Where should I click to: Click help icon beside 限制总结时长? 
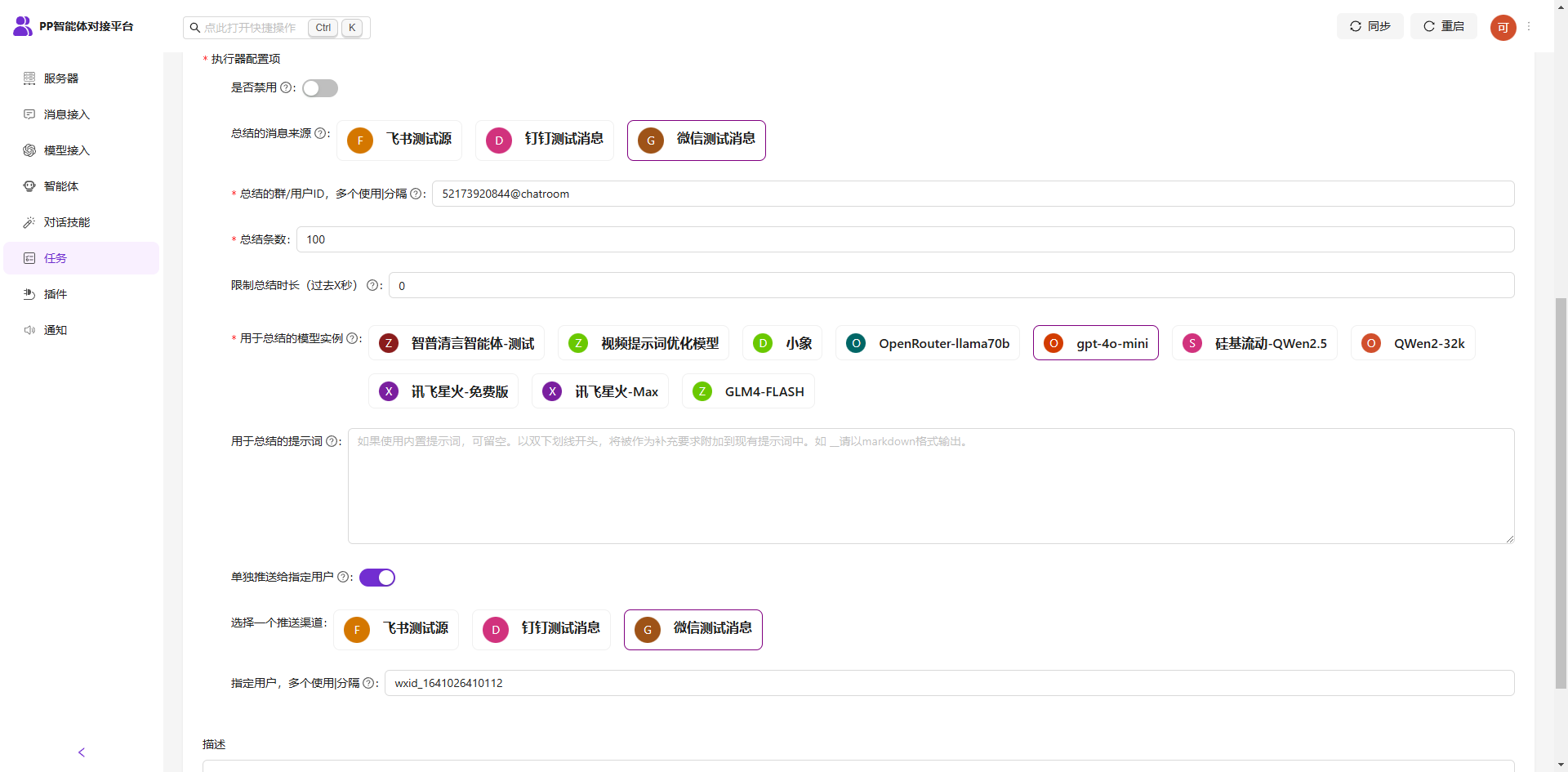point(372,285)
